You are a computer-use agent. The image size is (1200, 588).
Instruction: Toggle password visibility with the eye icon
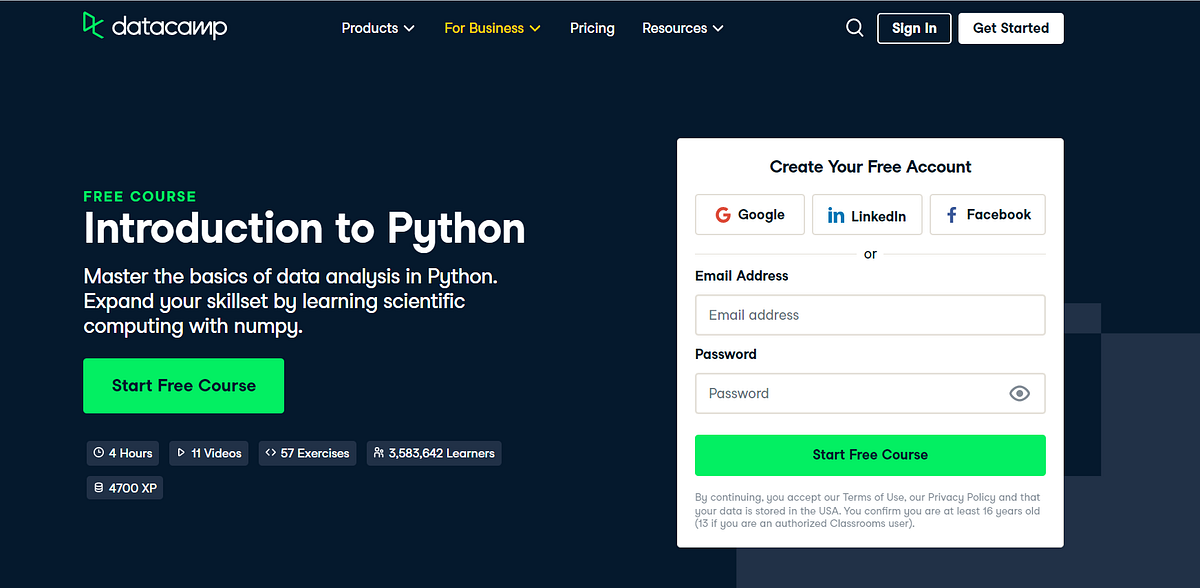(1020, 393)
